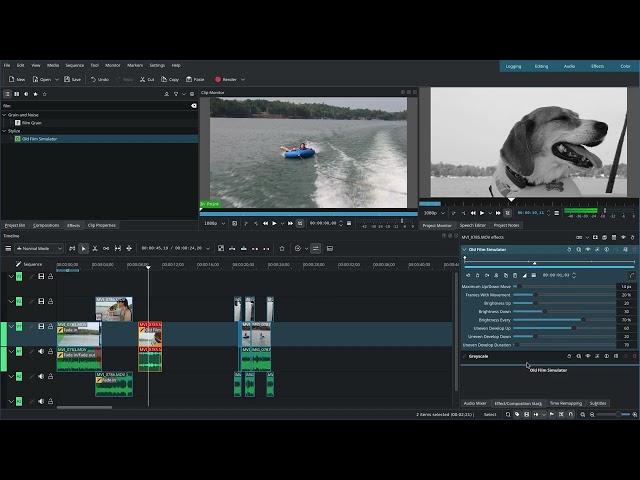Hide video track V2 with its film icon

click(x=41, y=301)
